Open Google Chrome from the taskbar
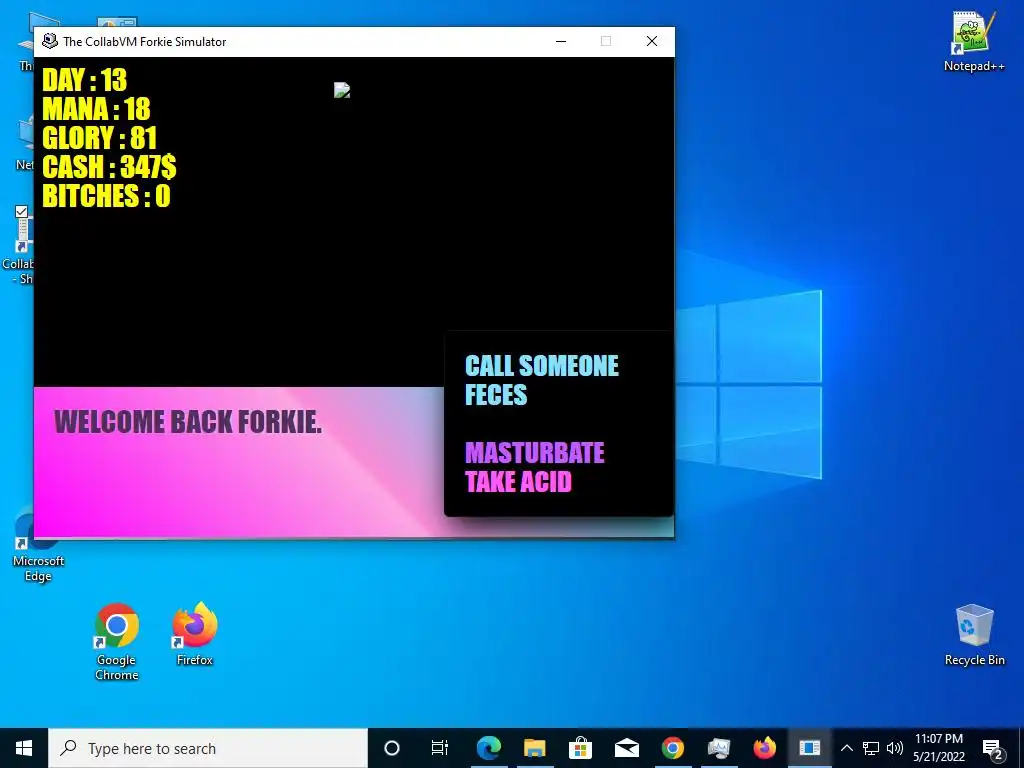1024x768 pixels. click(673, 748)
